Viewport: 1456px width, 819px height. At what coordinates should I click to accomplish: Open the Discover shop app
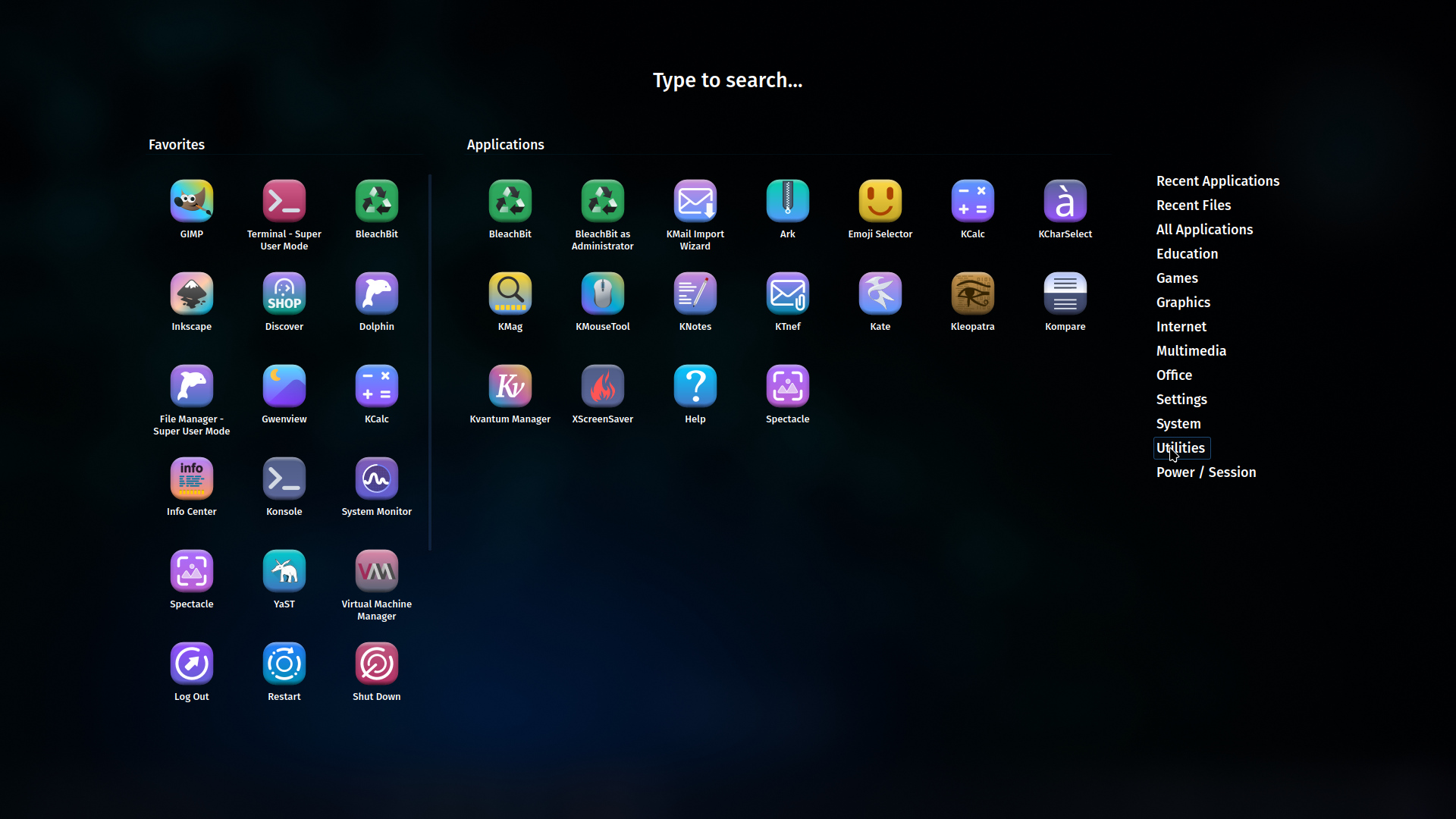point(284,293)
